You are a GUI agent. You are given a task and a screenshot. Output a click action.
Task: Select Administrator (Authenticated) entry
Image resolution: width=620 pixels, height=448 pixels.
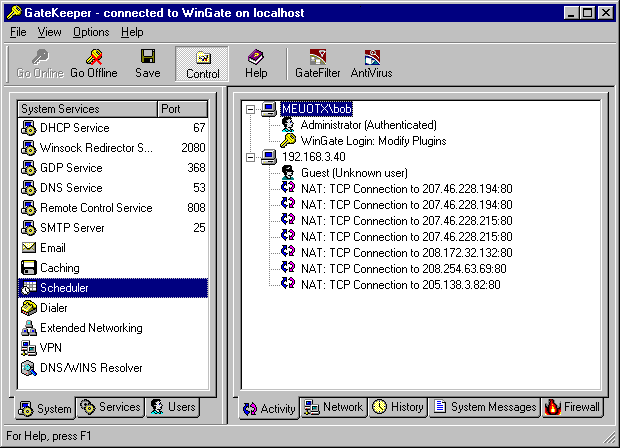[369, 125]
